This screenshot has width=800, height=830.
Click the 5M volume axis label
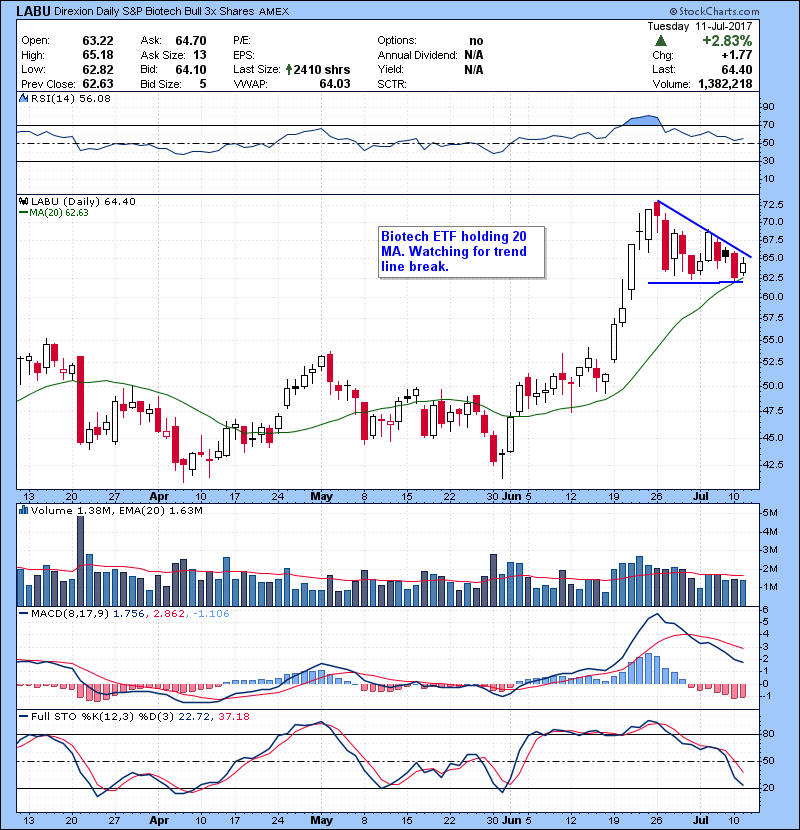770,512
